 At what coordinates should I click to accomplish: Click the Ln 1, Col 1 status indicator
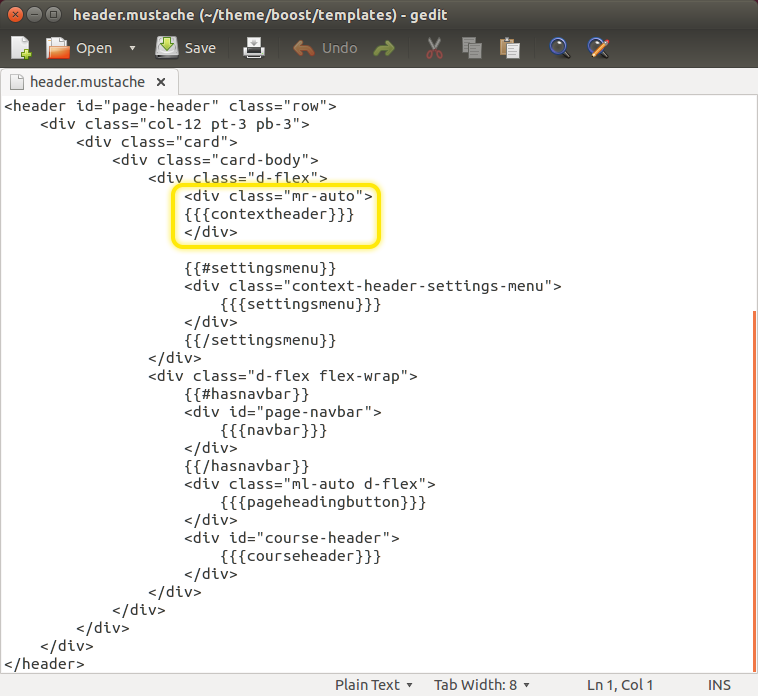coord(620,685)
